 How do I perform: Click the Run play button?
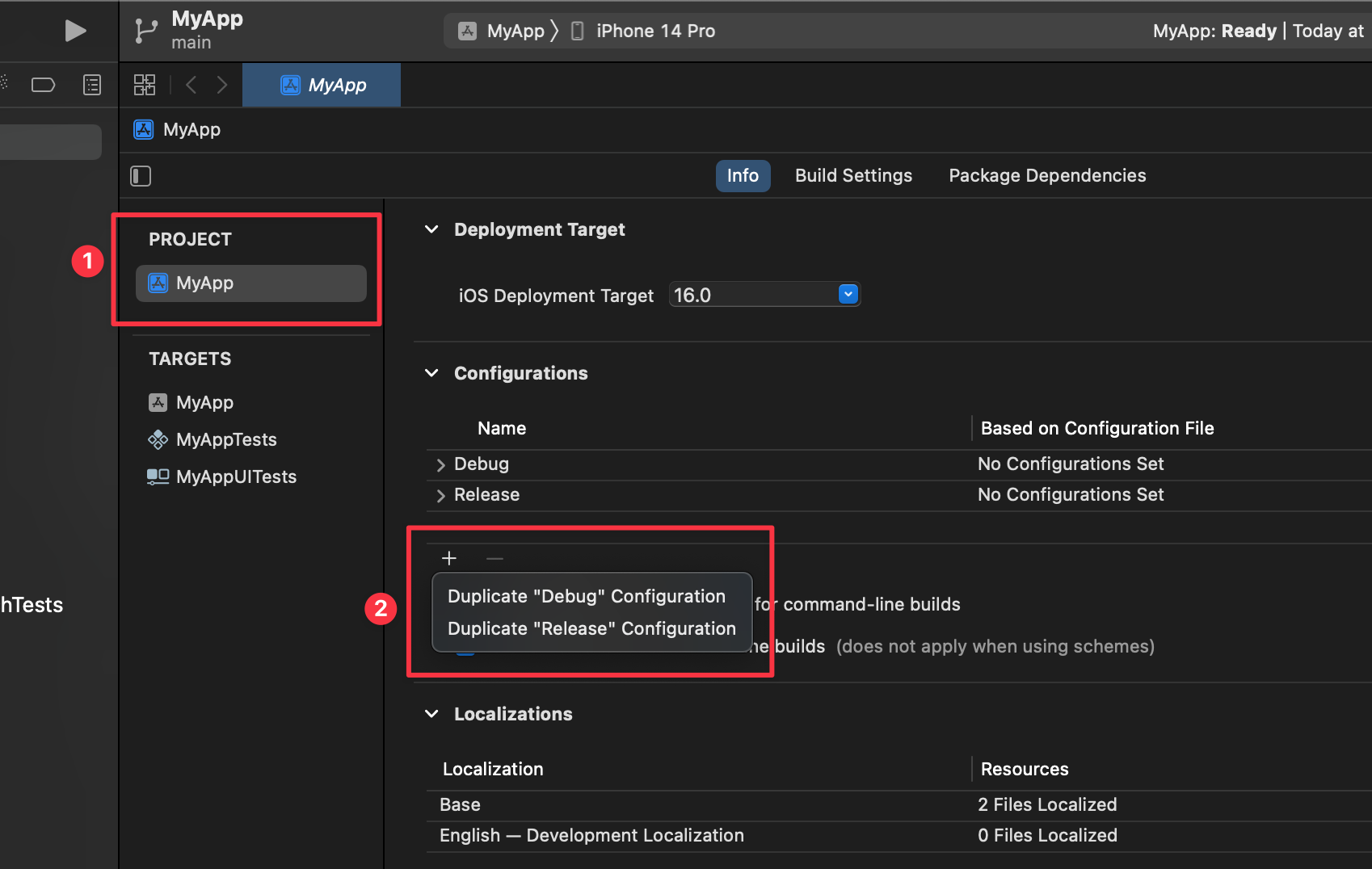point(75,31)
